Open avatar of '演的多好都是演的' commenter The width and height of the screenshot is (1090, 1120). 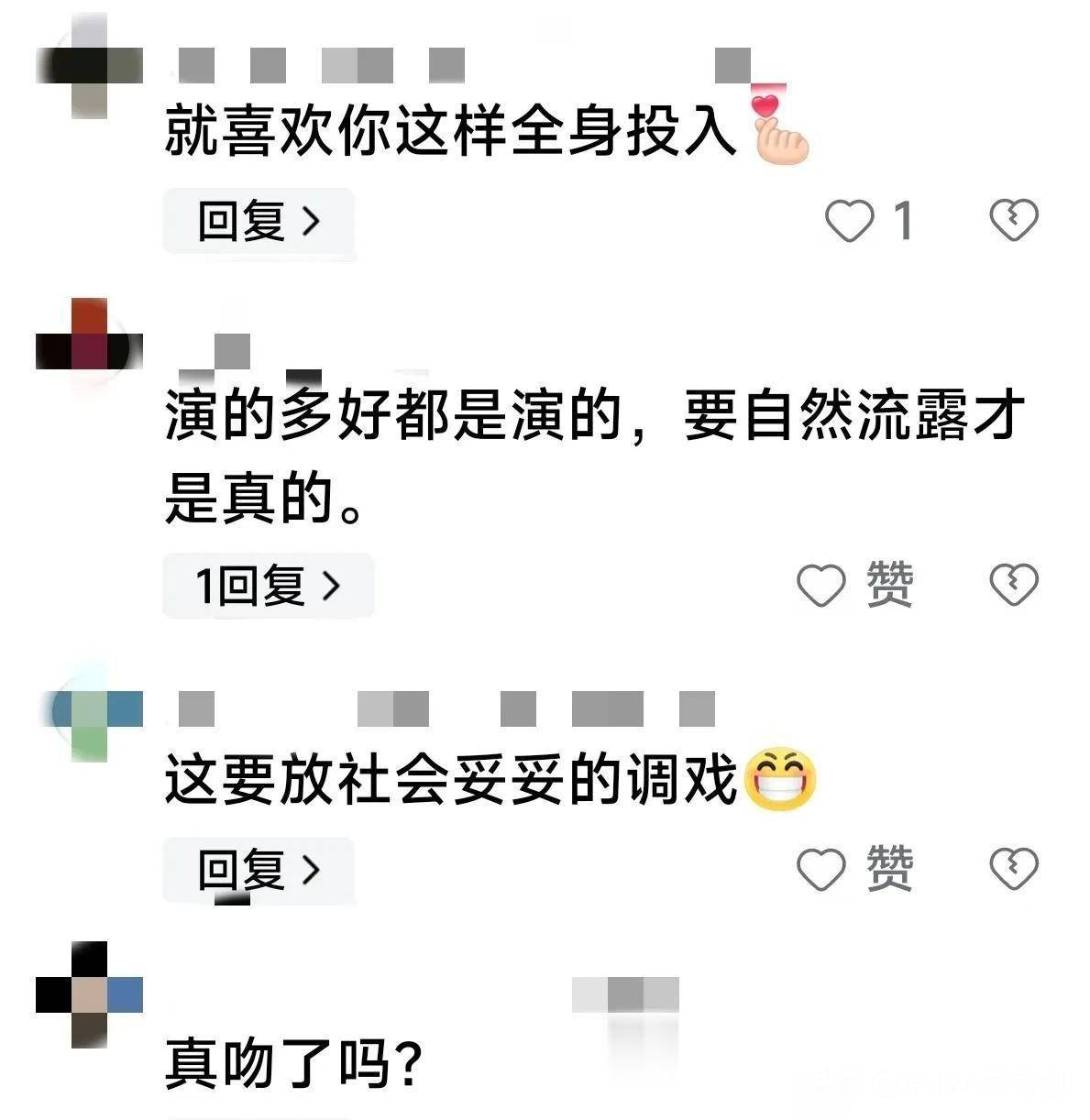[89, 350]
